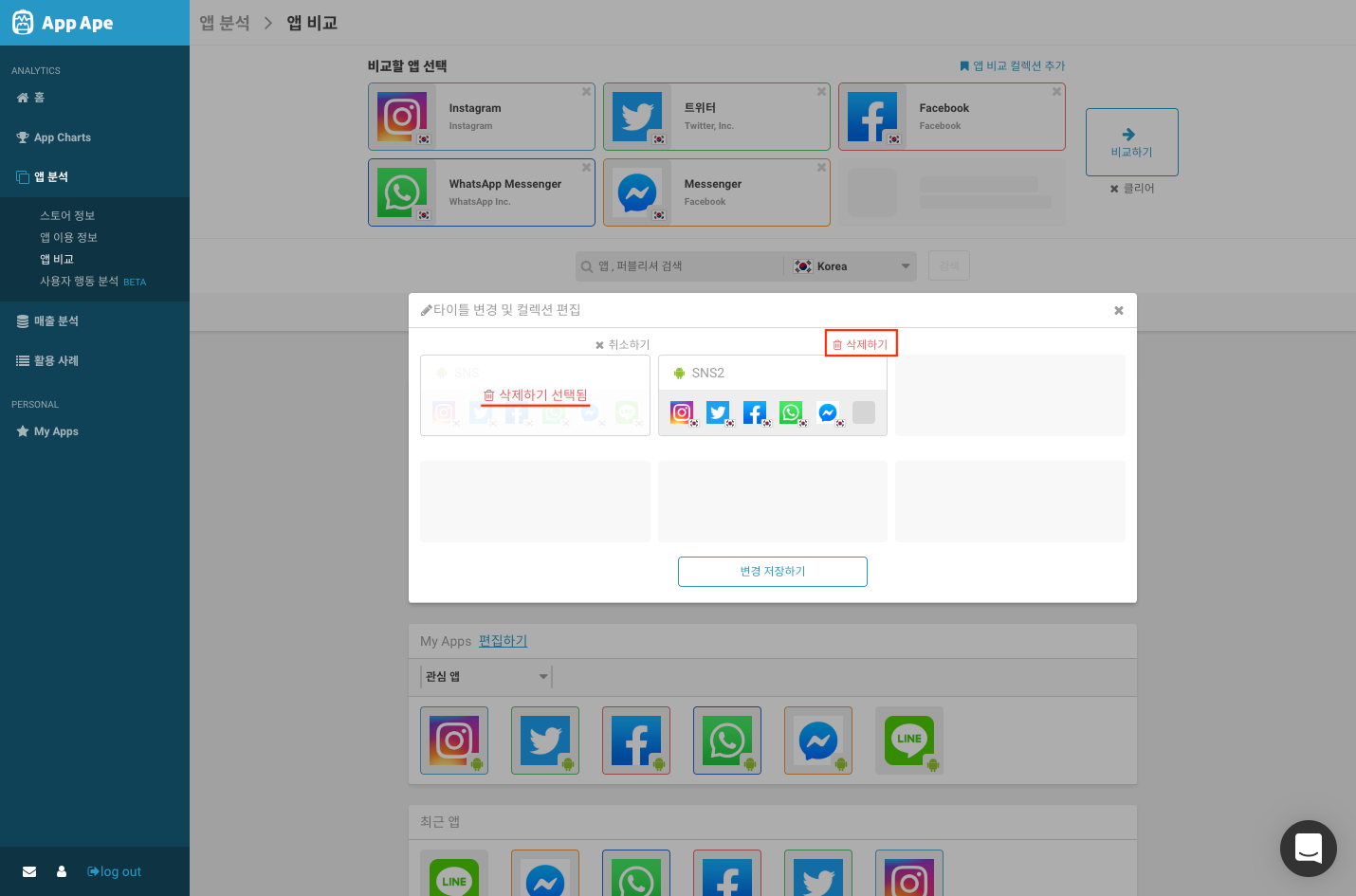Viewport: 1356px width, 896px height.
Task: Click 변경 저장하기 button
Action: 773,572
